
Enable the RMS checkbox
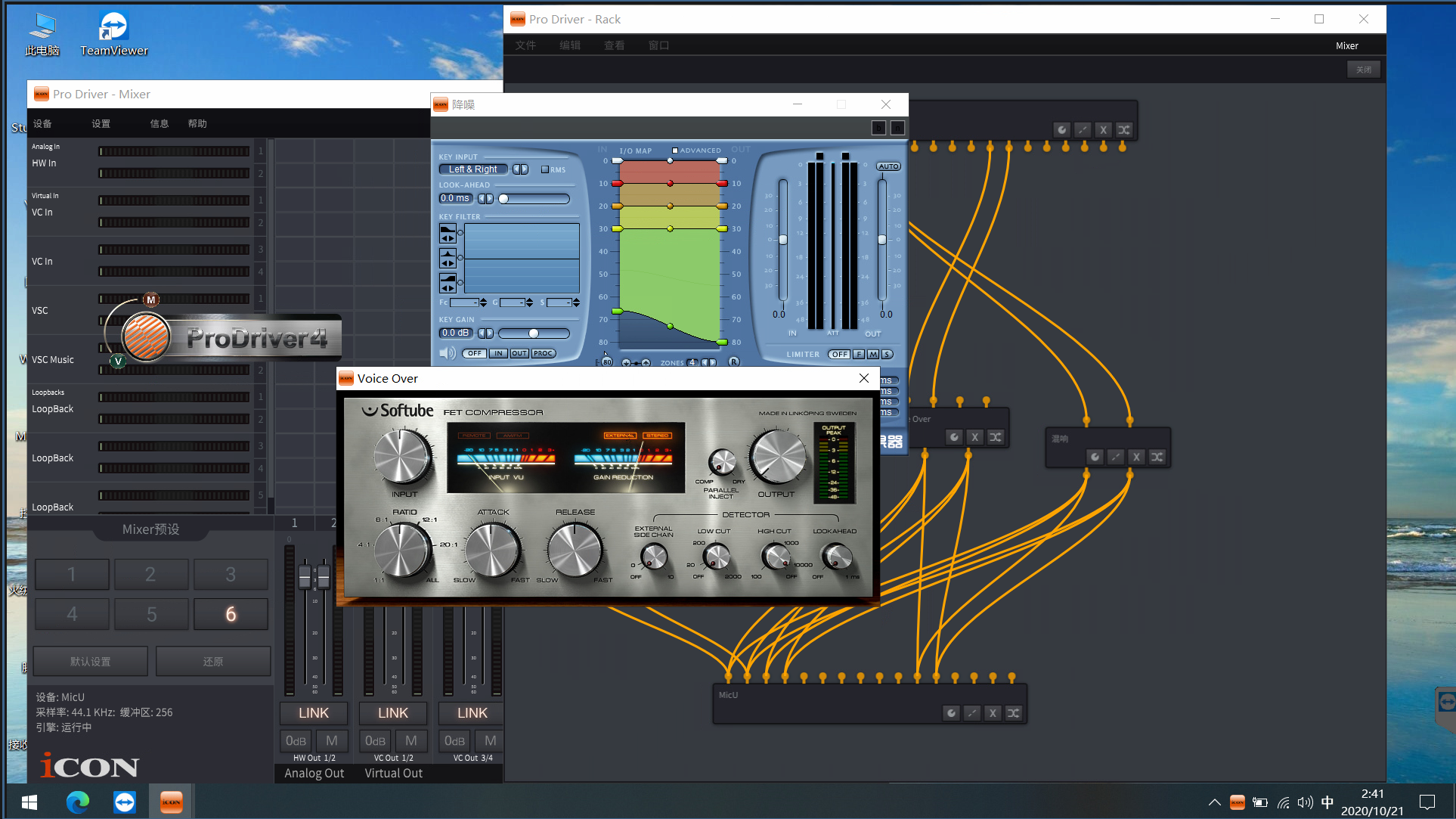coord(545,169)
